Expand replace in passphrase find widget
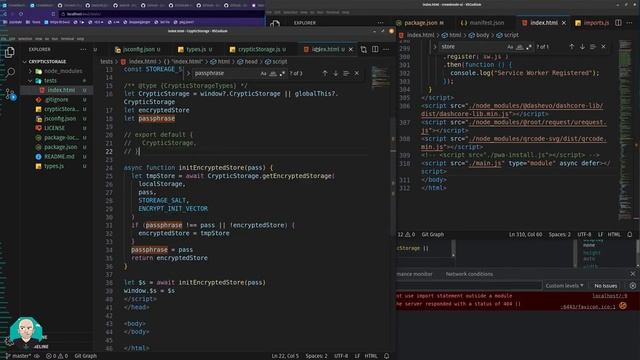Viewport: 640px width, 360px height. (x=188, y=73)
